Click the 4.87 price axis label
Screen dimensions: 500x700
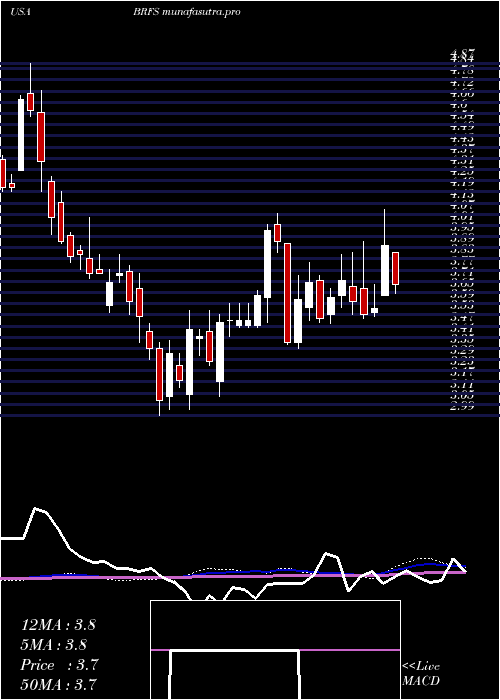coord(462,53)
